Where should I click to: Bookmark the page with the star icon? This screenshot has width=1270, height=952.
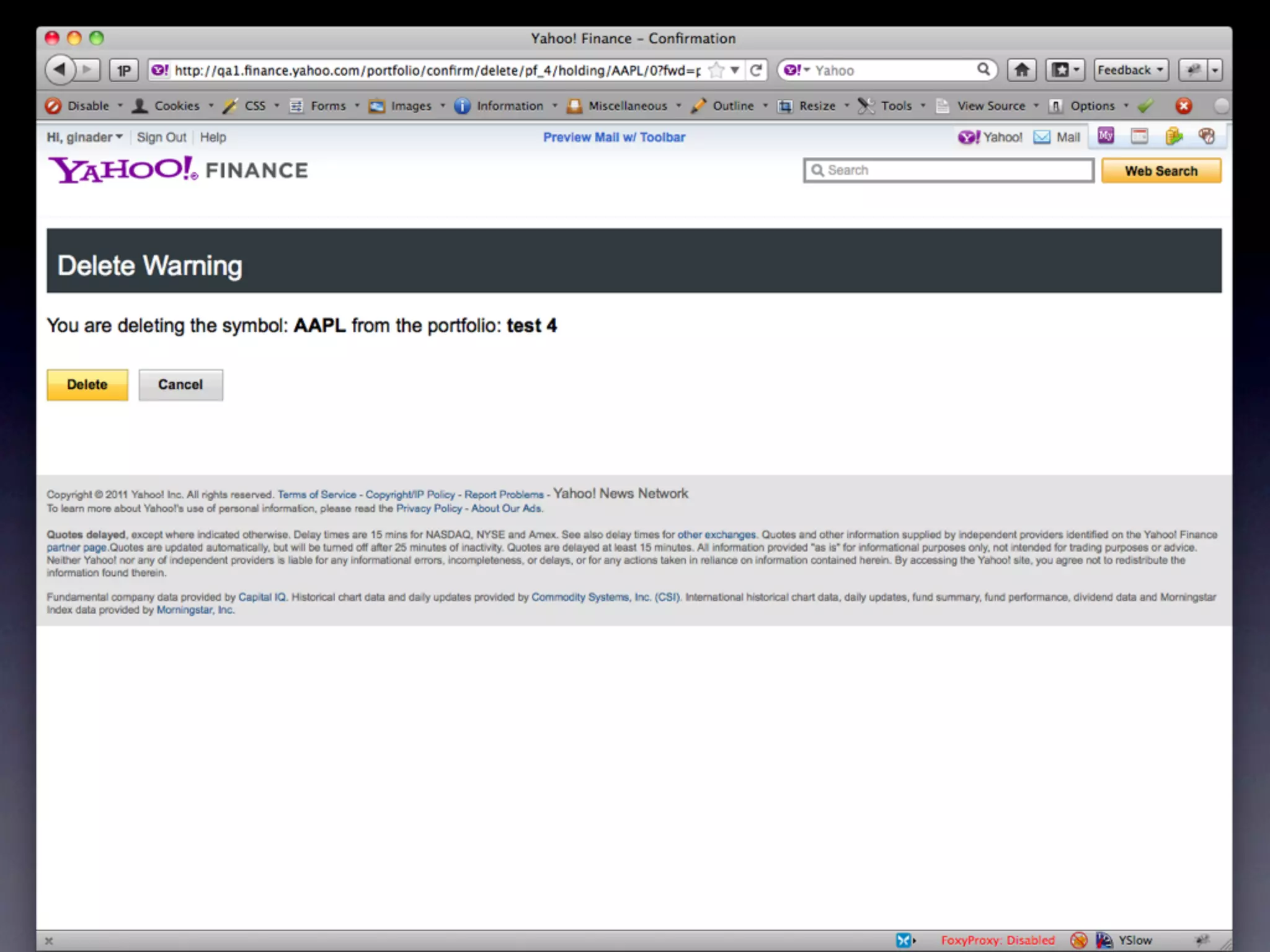tap(716, 70)
